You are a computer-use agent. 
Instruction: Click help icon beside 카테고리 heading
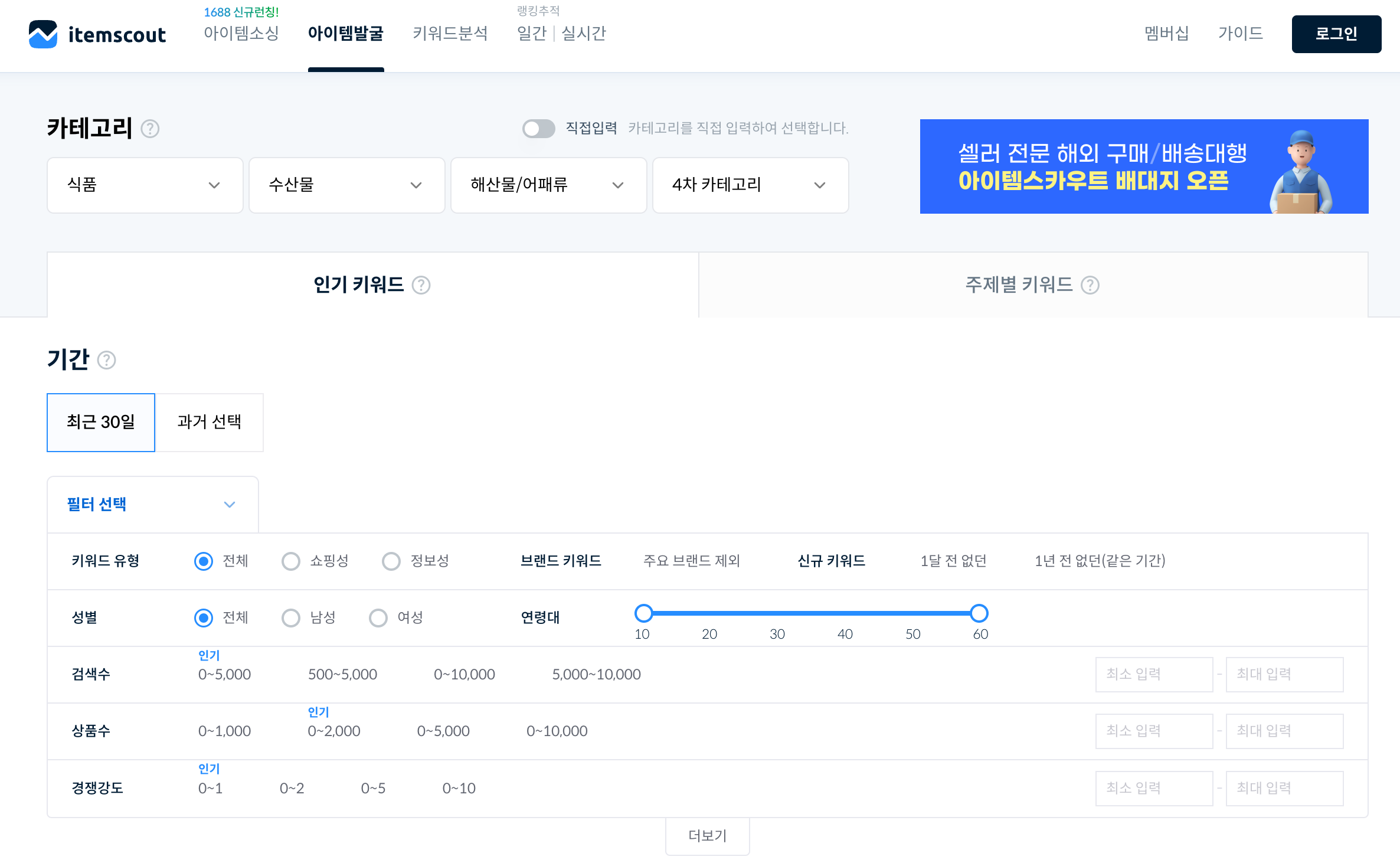150,129
